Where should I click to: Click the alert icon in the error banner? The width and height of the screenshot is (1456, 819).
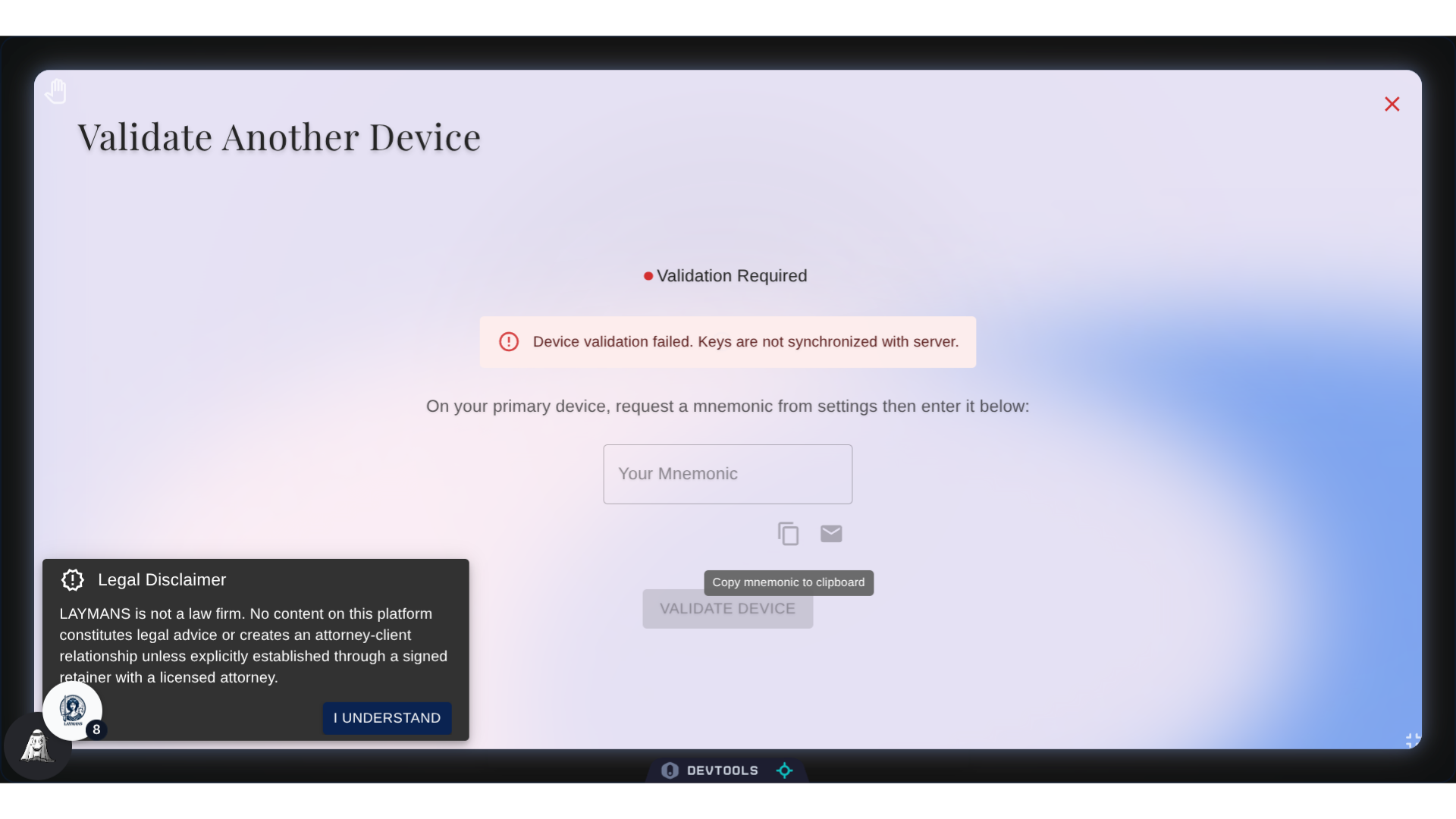point(509,342)
